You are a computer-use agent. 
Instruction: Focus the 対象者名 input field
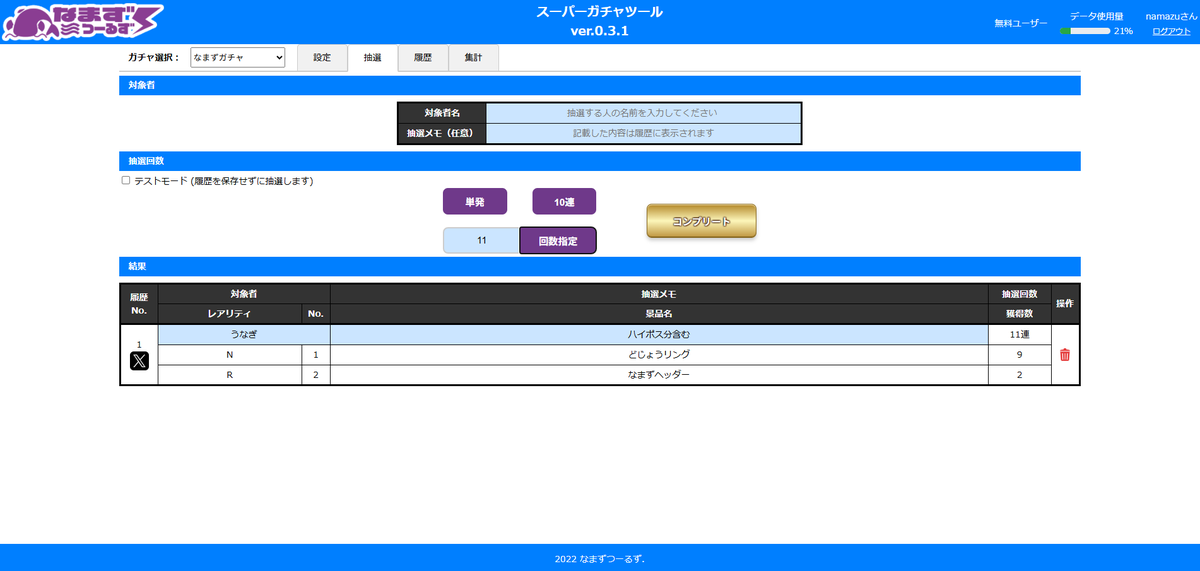(x=643, y=113)
